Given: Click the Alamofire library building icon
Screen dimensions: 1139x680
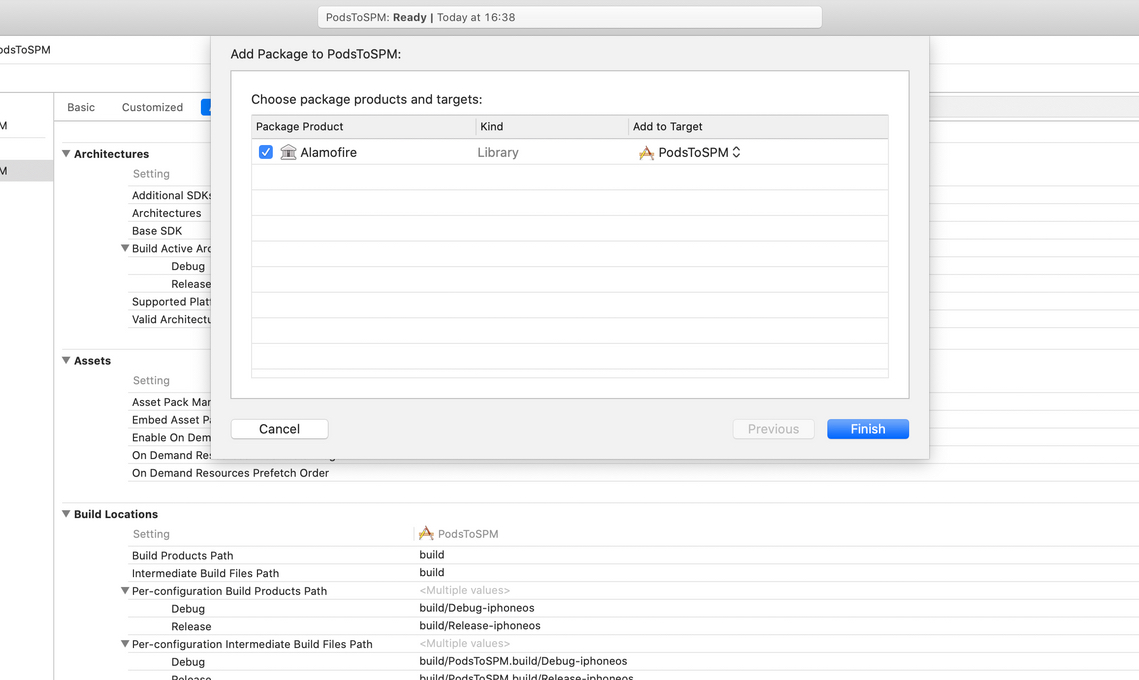Looking at the screenshot, I should (288, 152).
